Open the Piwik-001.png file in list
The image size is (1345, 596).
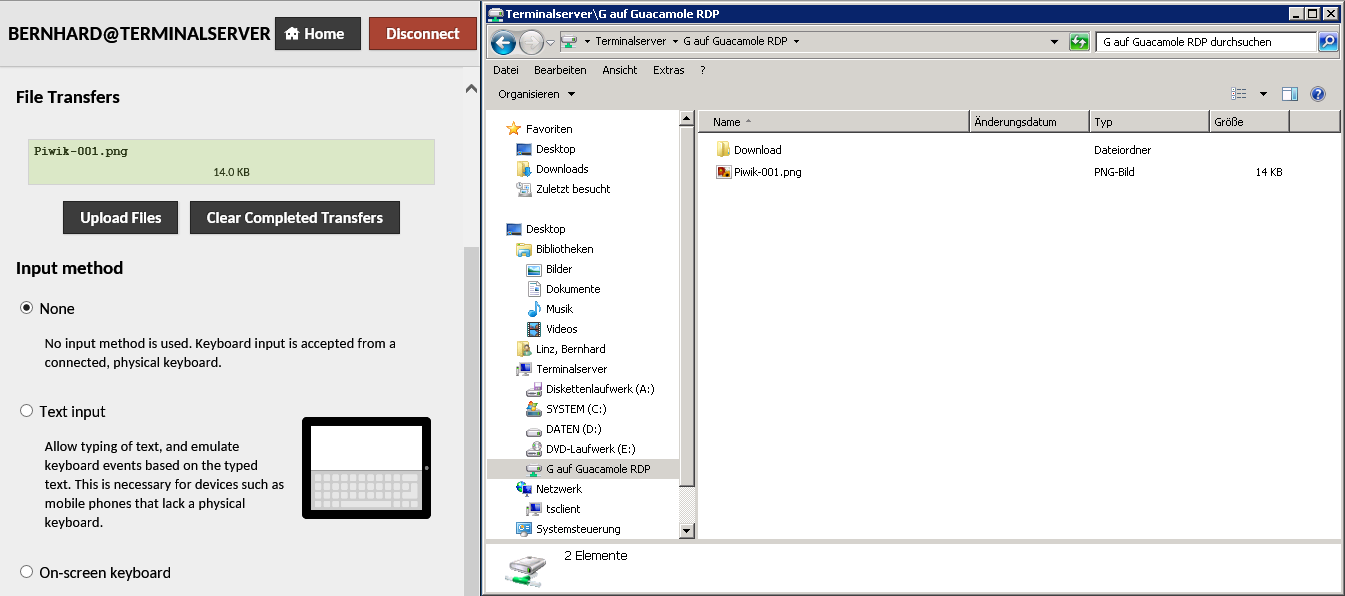pyautogui.click(x=767, y=172)
